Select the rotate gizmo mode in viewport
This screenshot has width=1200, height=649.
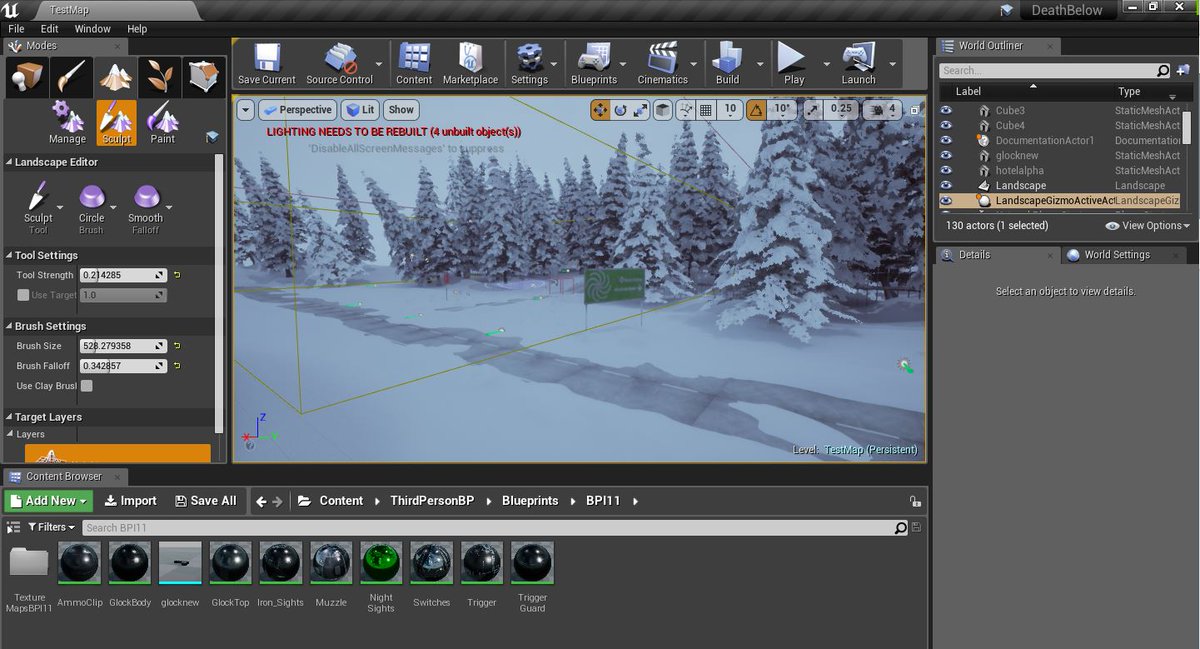[620, 110]
